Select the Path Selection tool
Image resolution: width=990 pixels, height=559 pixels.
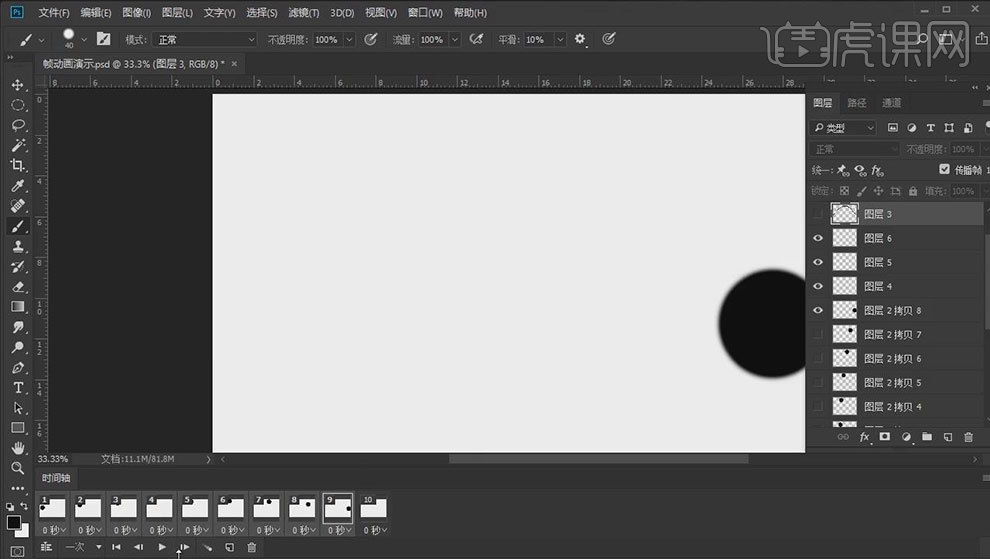(x=18, y=408)
